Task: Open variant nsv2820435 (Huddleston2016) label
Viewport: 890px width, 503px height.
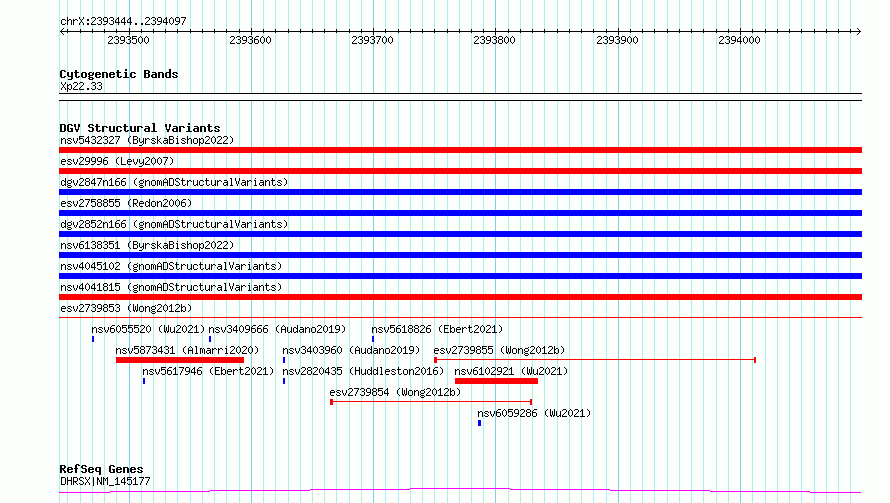Action: (x=363, y=371)
